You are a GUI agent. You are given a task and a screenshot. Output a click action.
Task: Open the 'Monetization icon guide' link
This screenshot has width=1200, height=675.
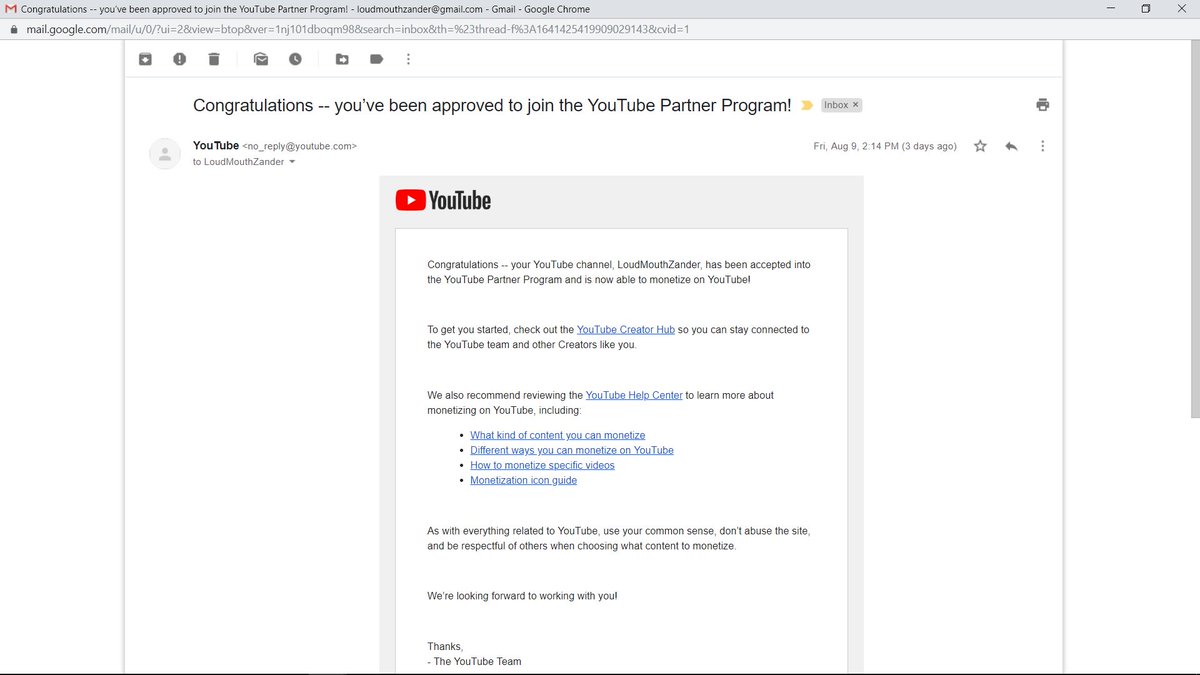point(523,480)
